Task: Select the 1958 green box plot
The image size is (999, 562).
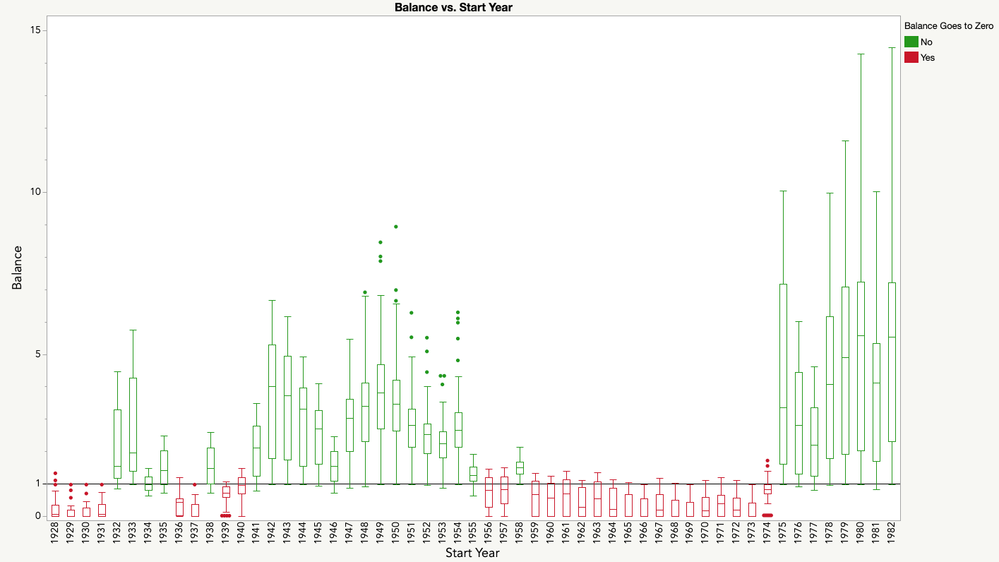Action: (520, 468)
